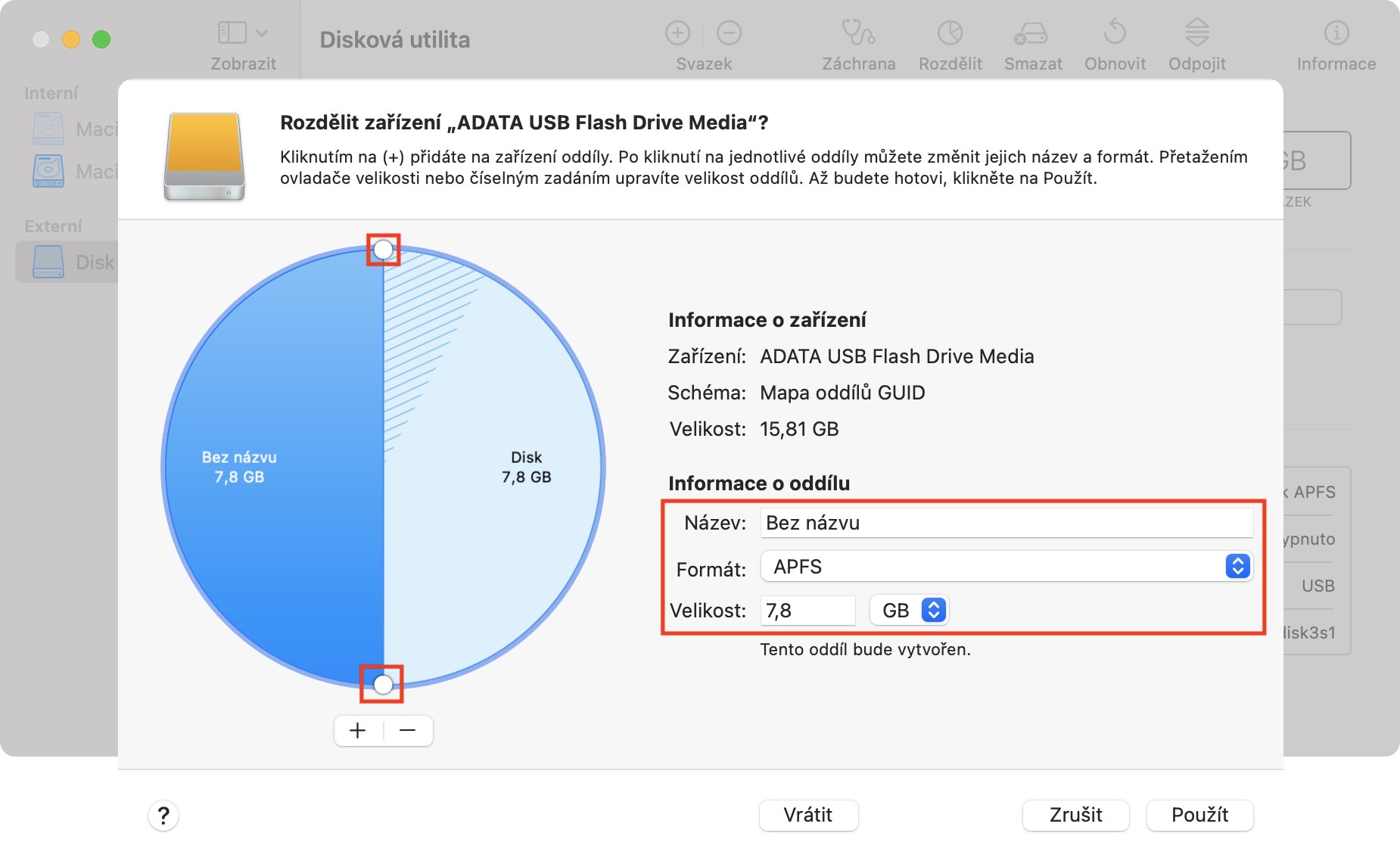
Task: Click the First Aid (Záchrana) stethoscope icon
Action: (858, 34)
